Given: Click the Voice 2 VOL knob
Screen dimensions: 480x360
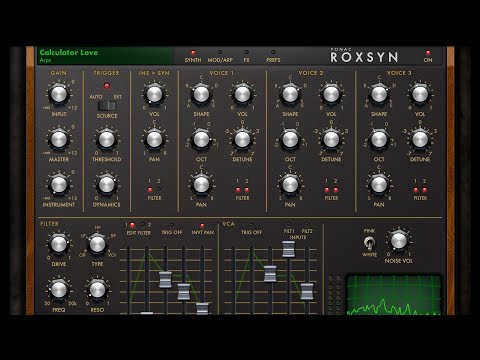Looking at the screenshot, I should [331, 94].
